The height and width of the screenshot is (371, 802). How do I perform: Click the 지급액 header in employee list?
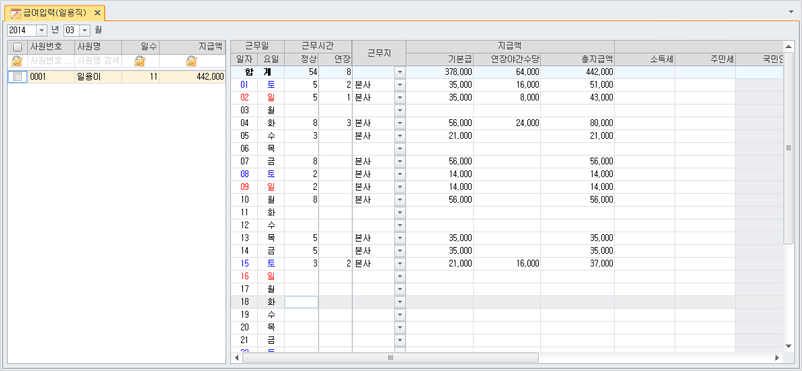192,47
